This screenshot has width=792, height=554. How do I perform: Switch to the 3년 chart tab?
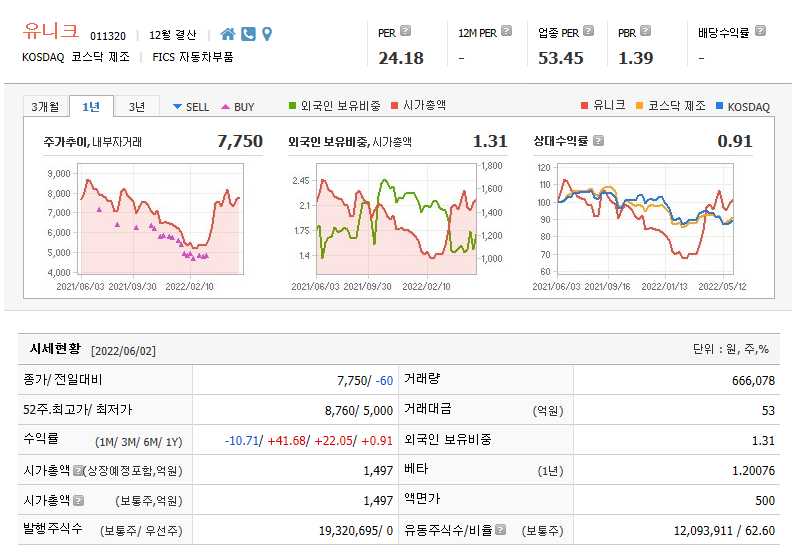(137, 107)
